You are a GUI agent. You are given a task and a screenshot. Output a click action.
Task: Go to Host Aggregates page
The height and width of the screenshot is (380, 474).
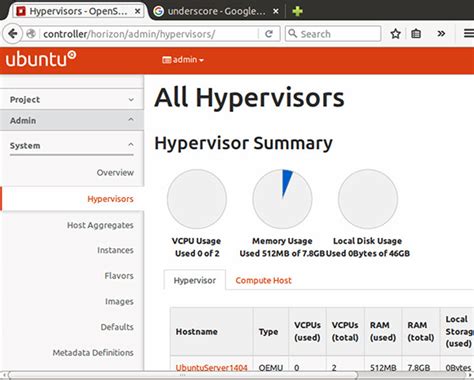click(100, 225)
